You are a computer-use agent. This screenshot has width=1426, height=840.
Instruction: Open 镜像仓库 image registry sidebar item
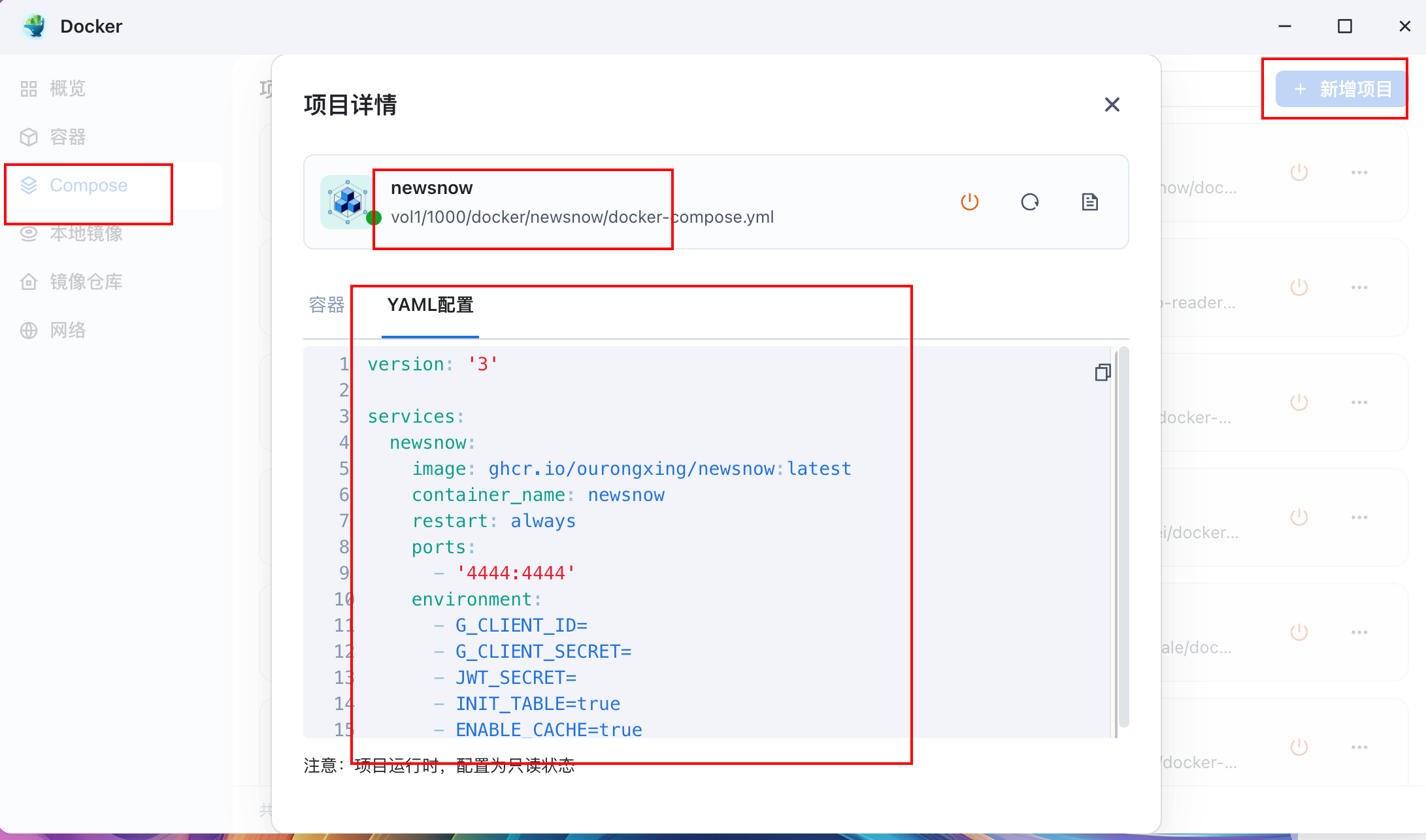(72, 282)
